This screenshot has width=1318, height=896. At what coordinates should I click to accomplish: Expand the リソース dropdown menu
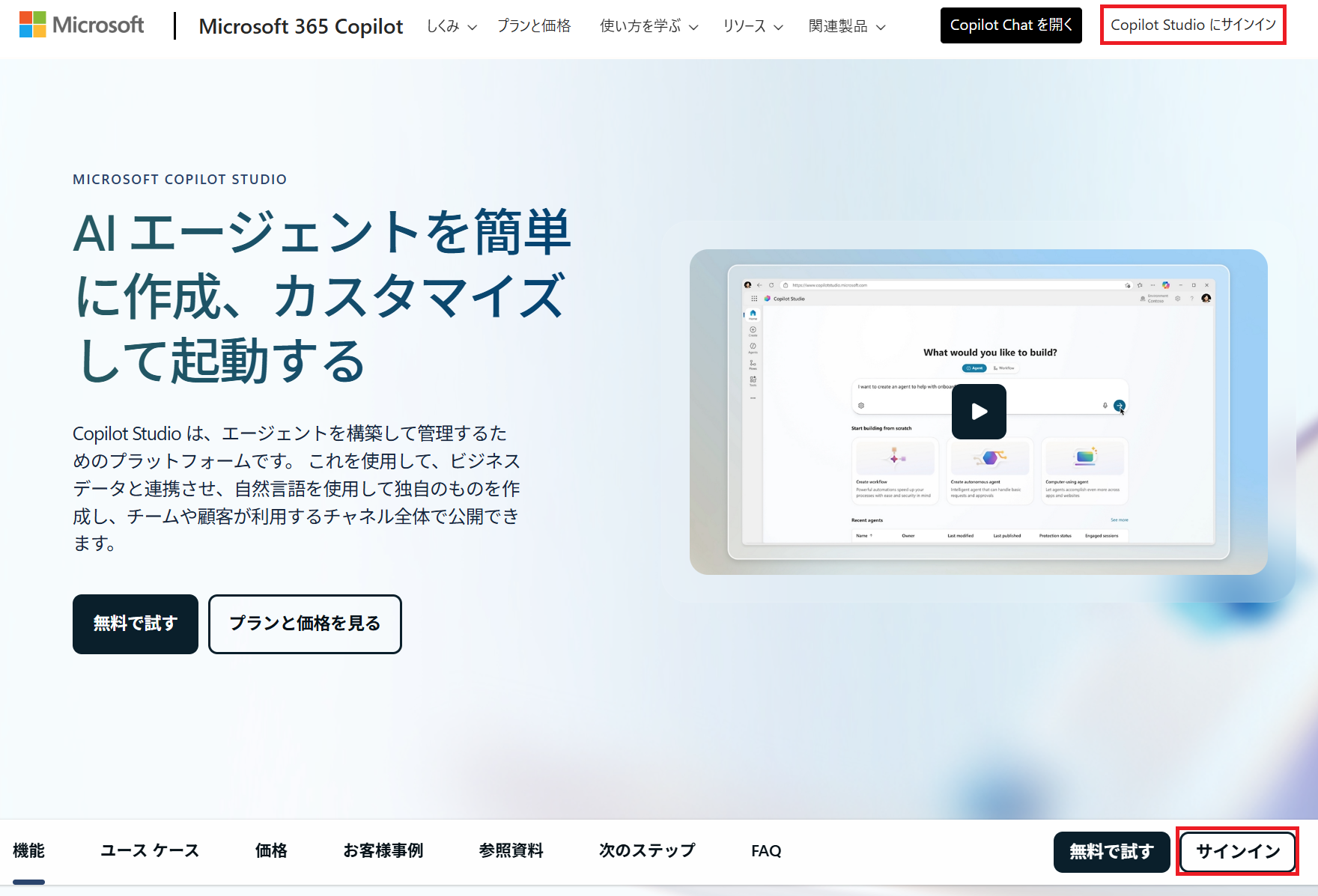coord(753,26)
